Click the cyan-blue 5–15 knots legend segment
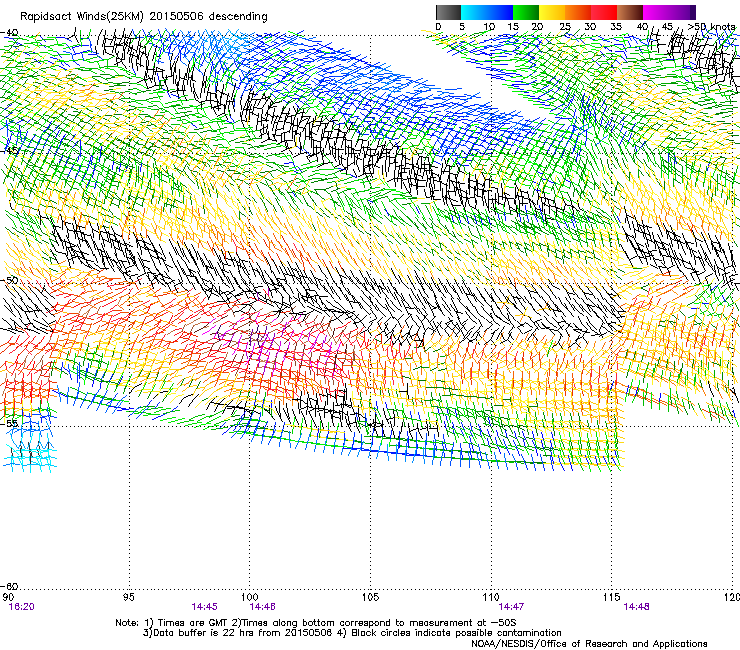This screenshot has height=650, width=740. [487, 12]
